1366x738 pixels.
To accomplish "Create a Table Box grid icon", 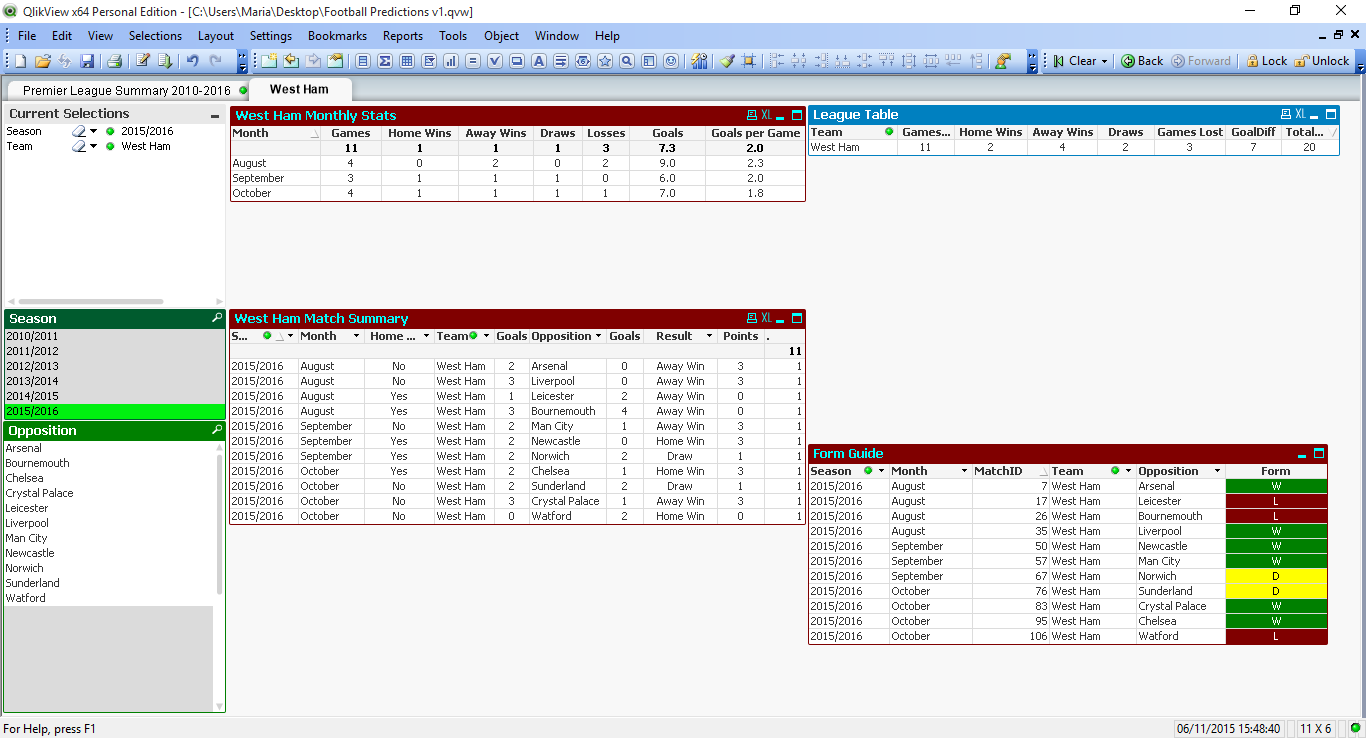I will coord(407,61).
